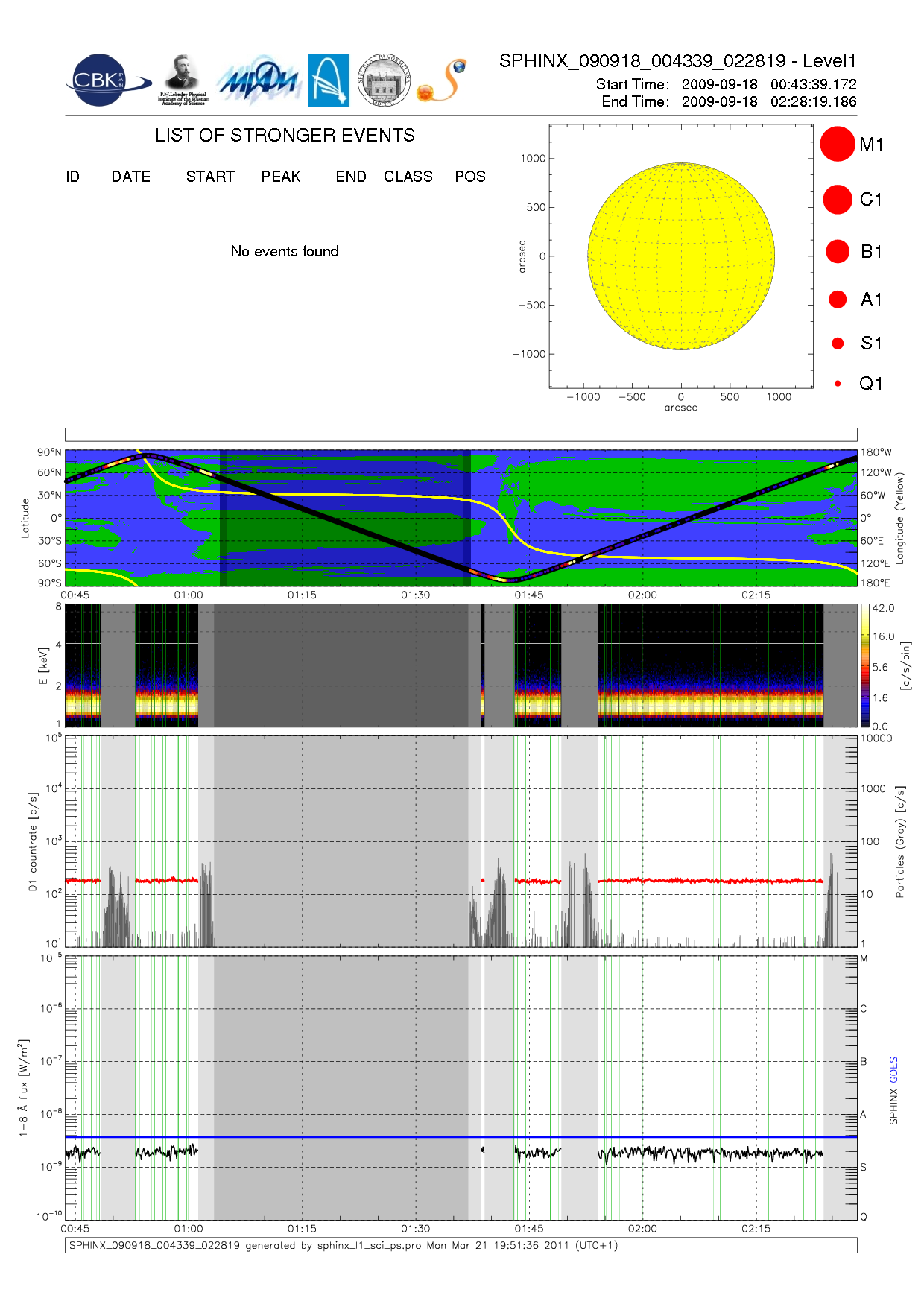Click the CLASS column header
Viewport: 924px width, 1307px height.
408,177
